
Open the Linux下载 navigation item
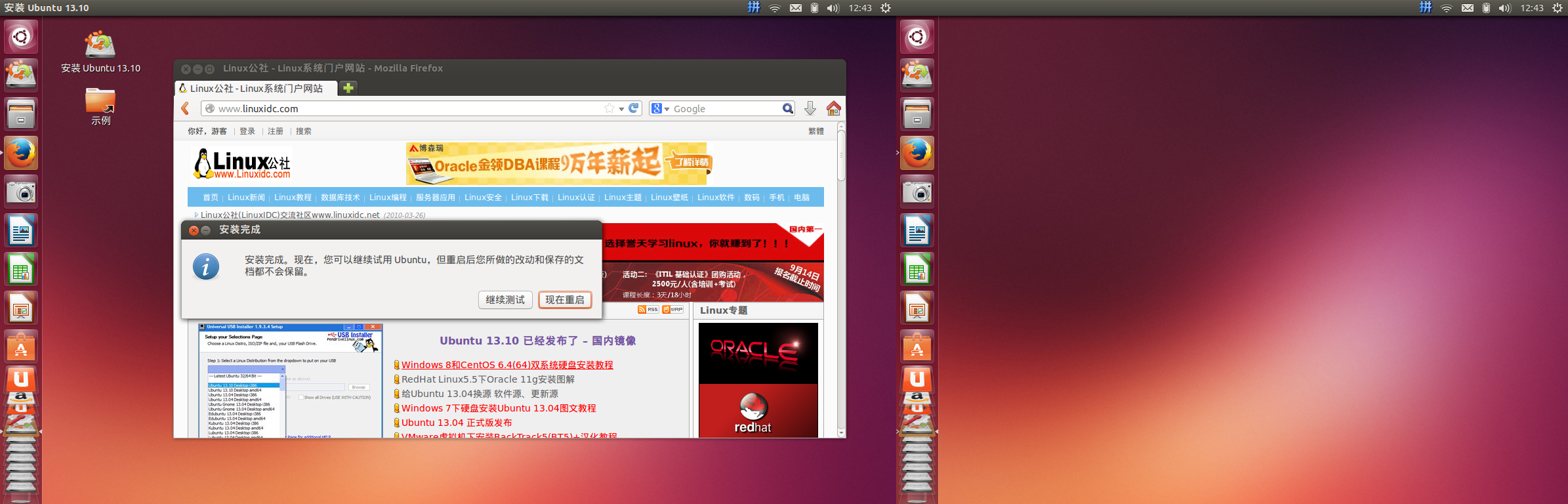tap(529, 197)
